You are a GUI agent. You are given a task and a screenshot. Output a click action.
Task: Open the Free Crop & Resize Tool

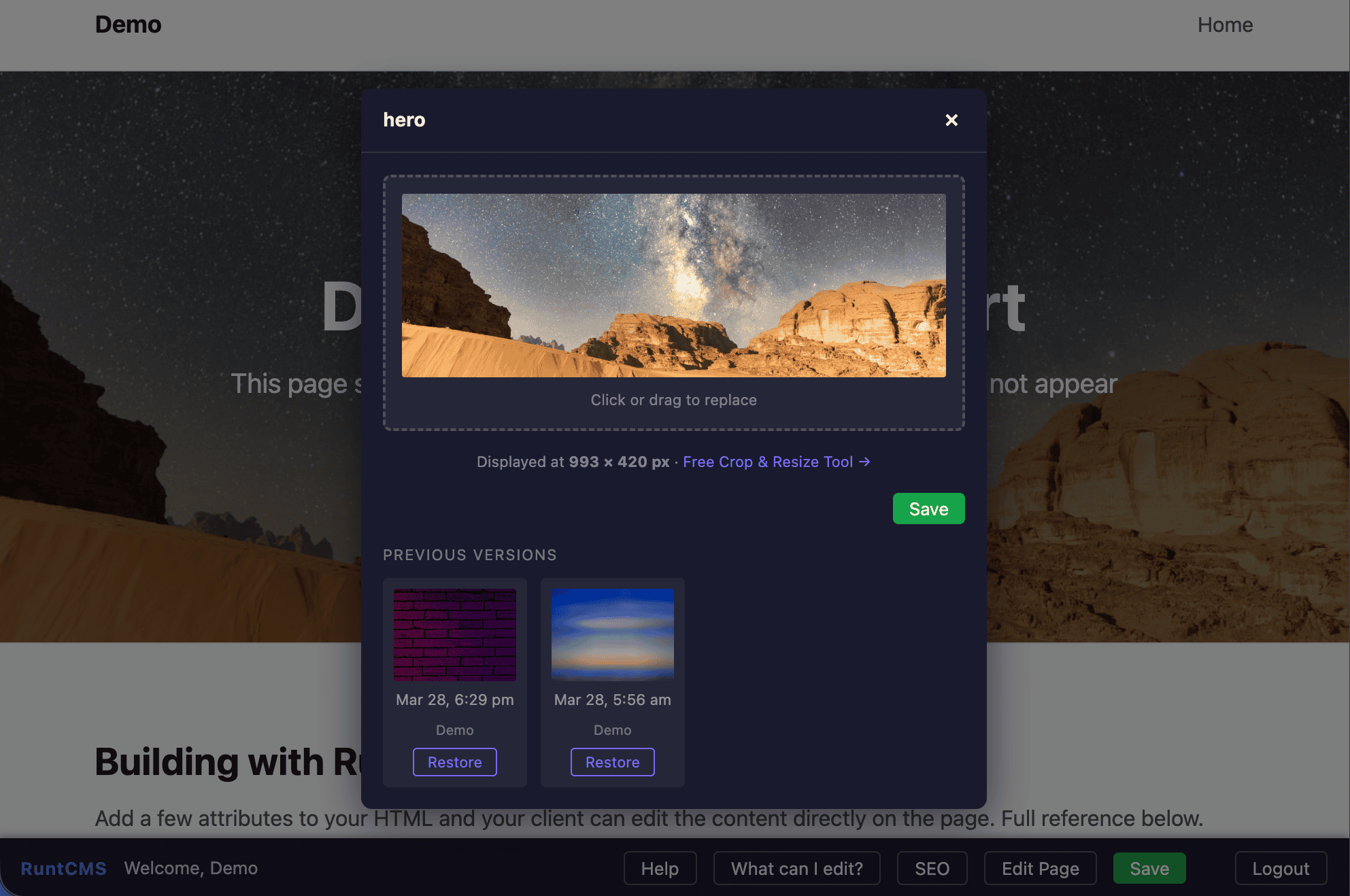(768, 462)
